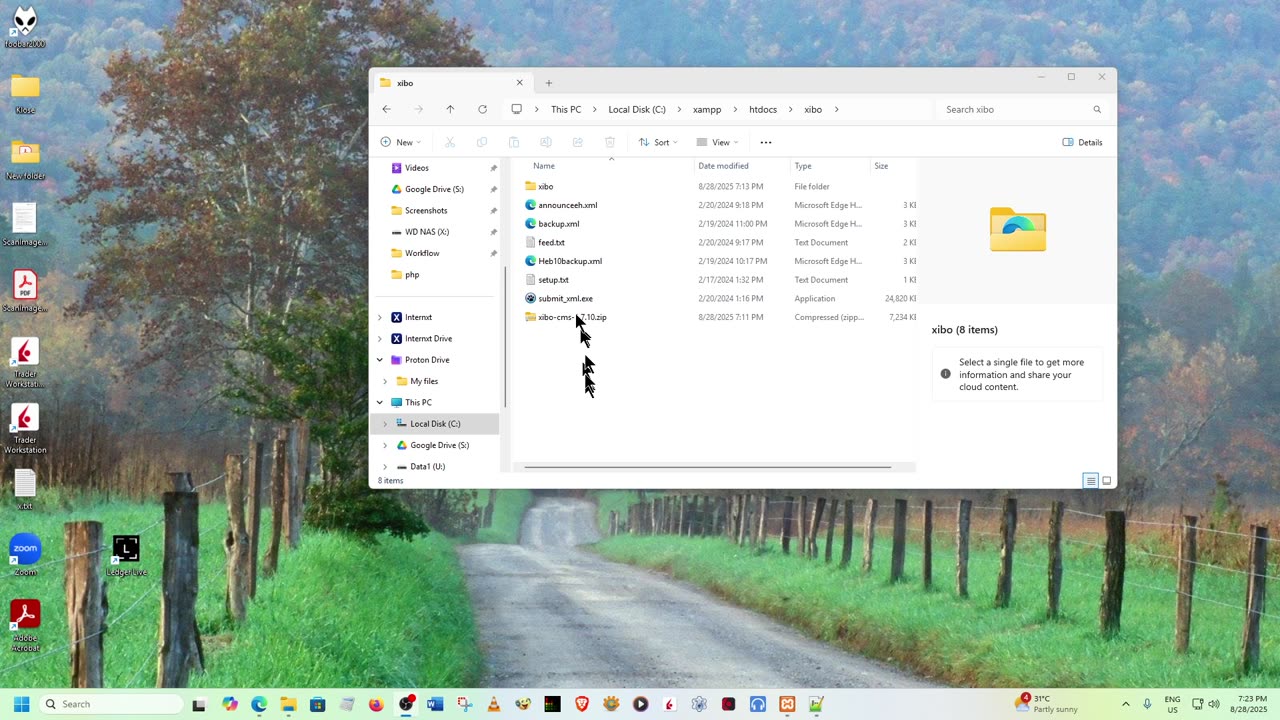Navigate to Local Disk (C:) breadcrumb
Image resolution: width=1280 pixels, height=720 pixels.
point(637,109)
